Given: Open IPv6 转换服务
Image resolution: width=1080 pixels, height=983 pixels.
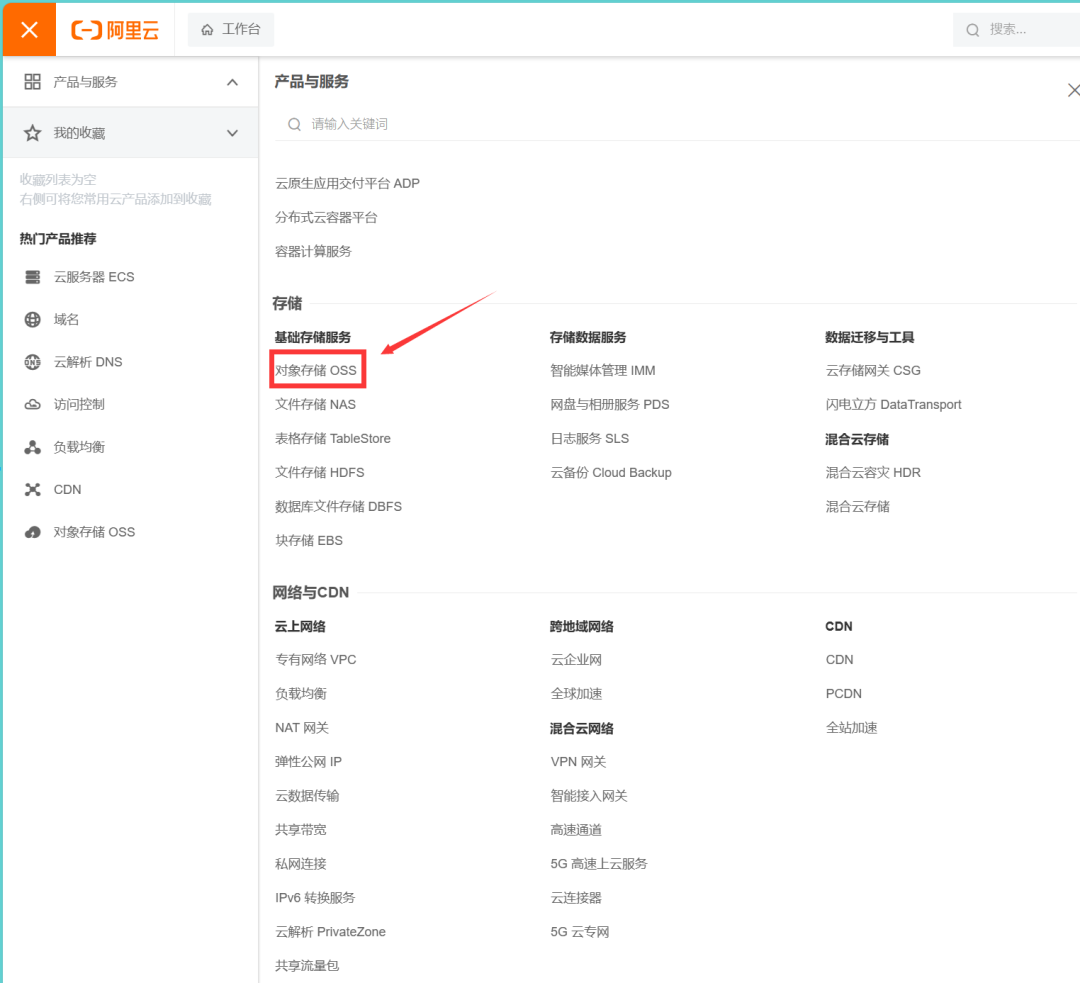Looking at the screenshot, I should pos(315,898).
